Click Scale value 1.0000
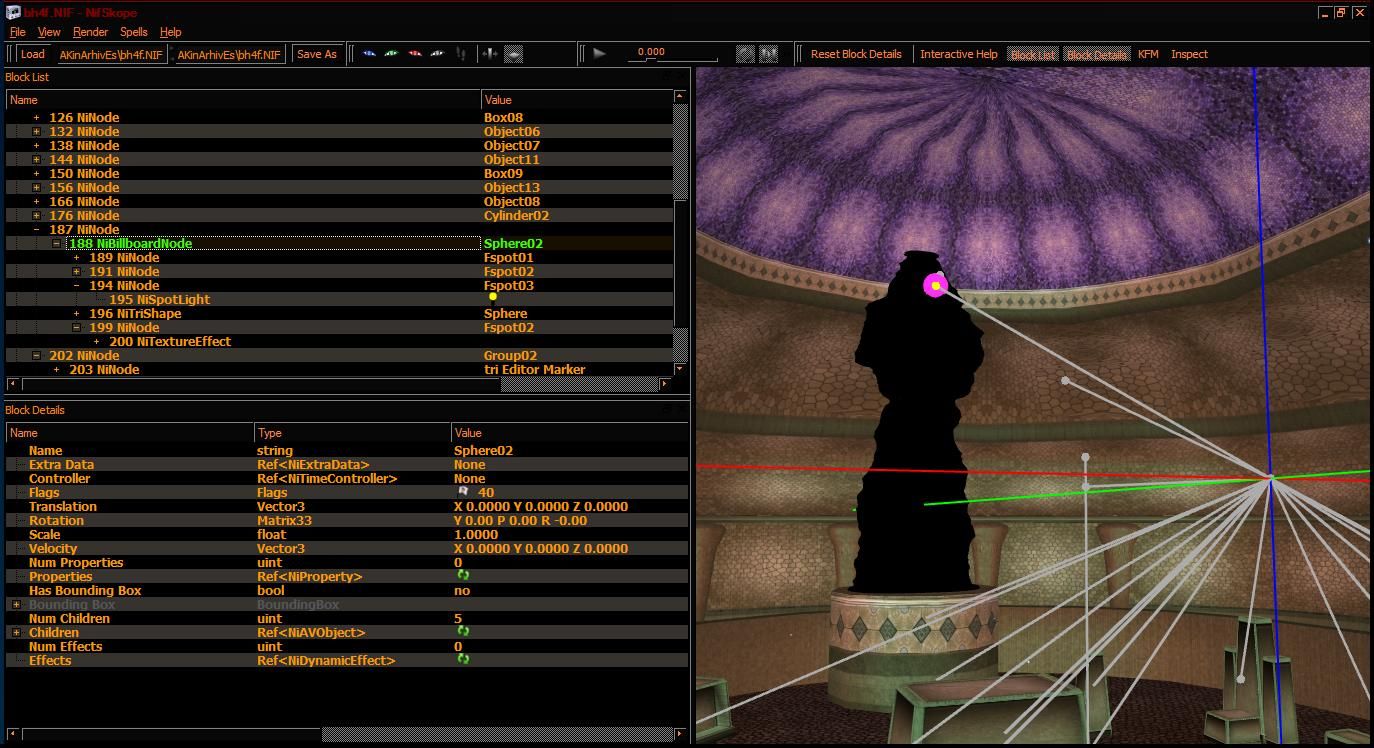Viewport: 1374px width, 748px height. click(476, 534)
